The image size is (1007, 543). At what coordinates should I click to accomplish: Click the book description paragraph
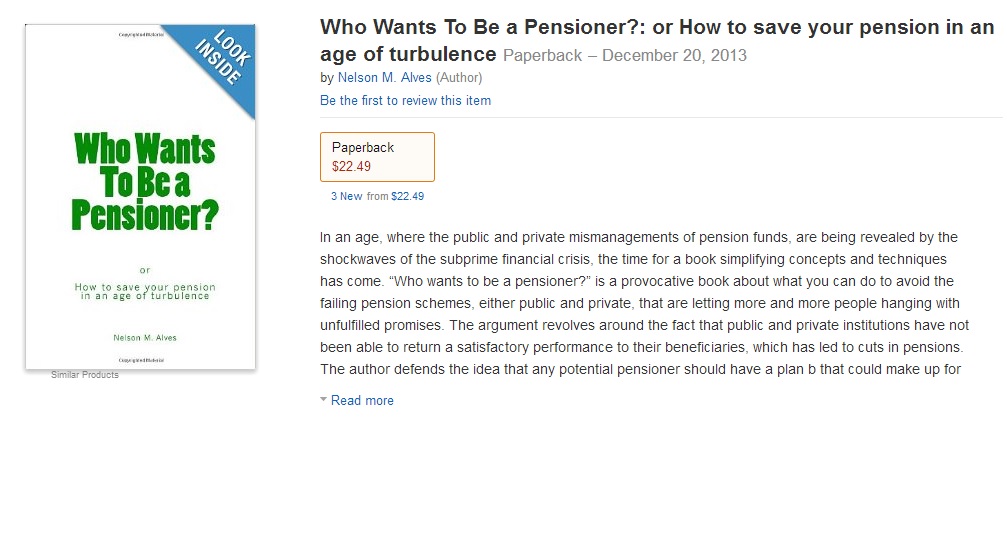tap(644, 303)
